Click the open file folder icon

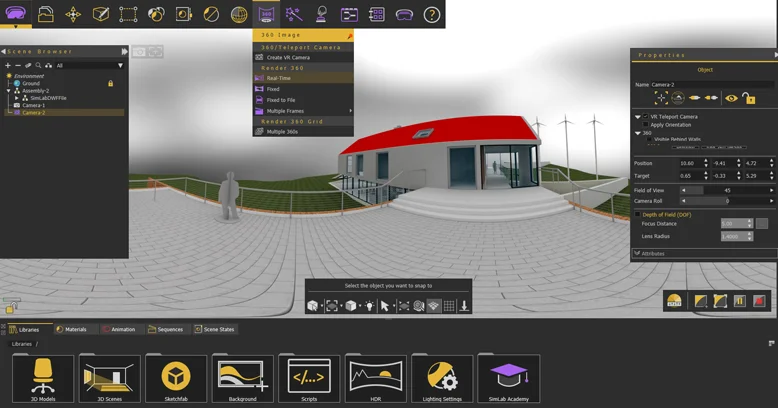pyautogui.click(x=46, y=14)
